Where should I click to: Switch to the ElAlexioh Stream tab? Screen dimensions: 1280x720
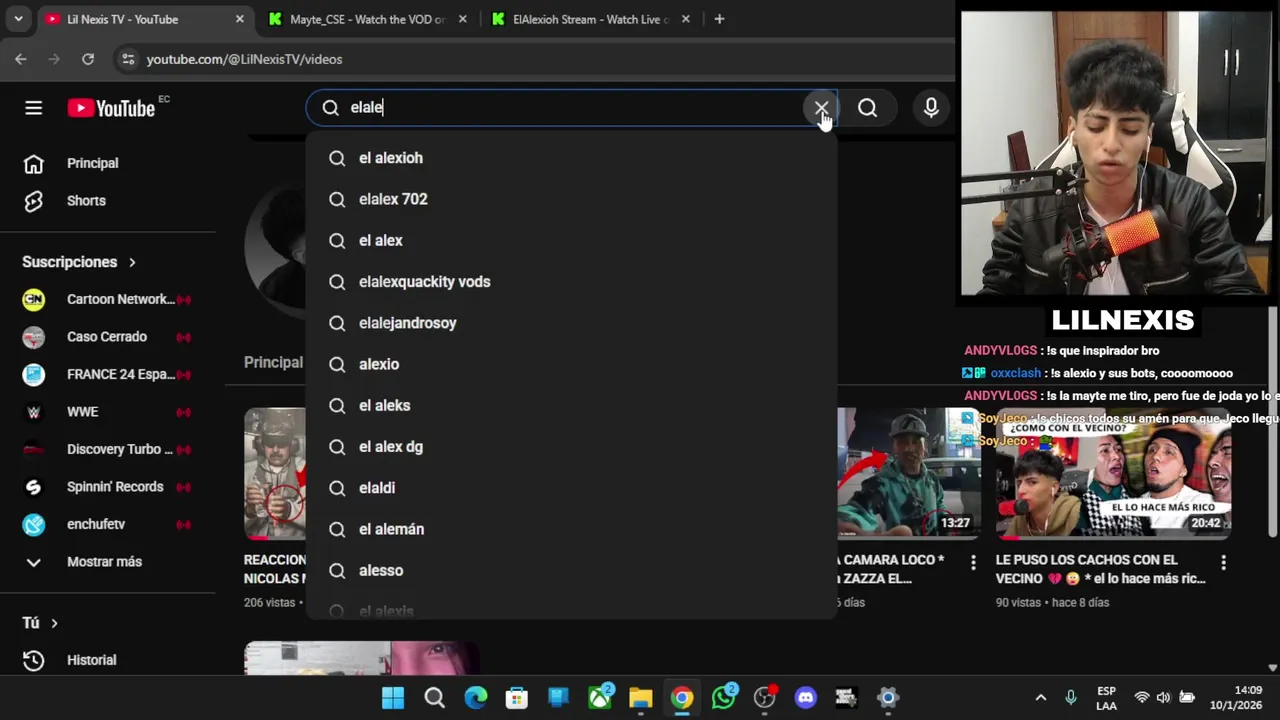(590, 19)
